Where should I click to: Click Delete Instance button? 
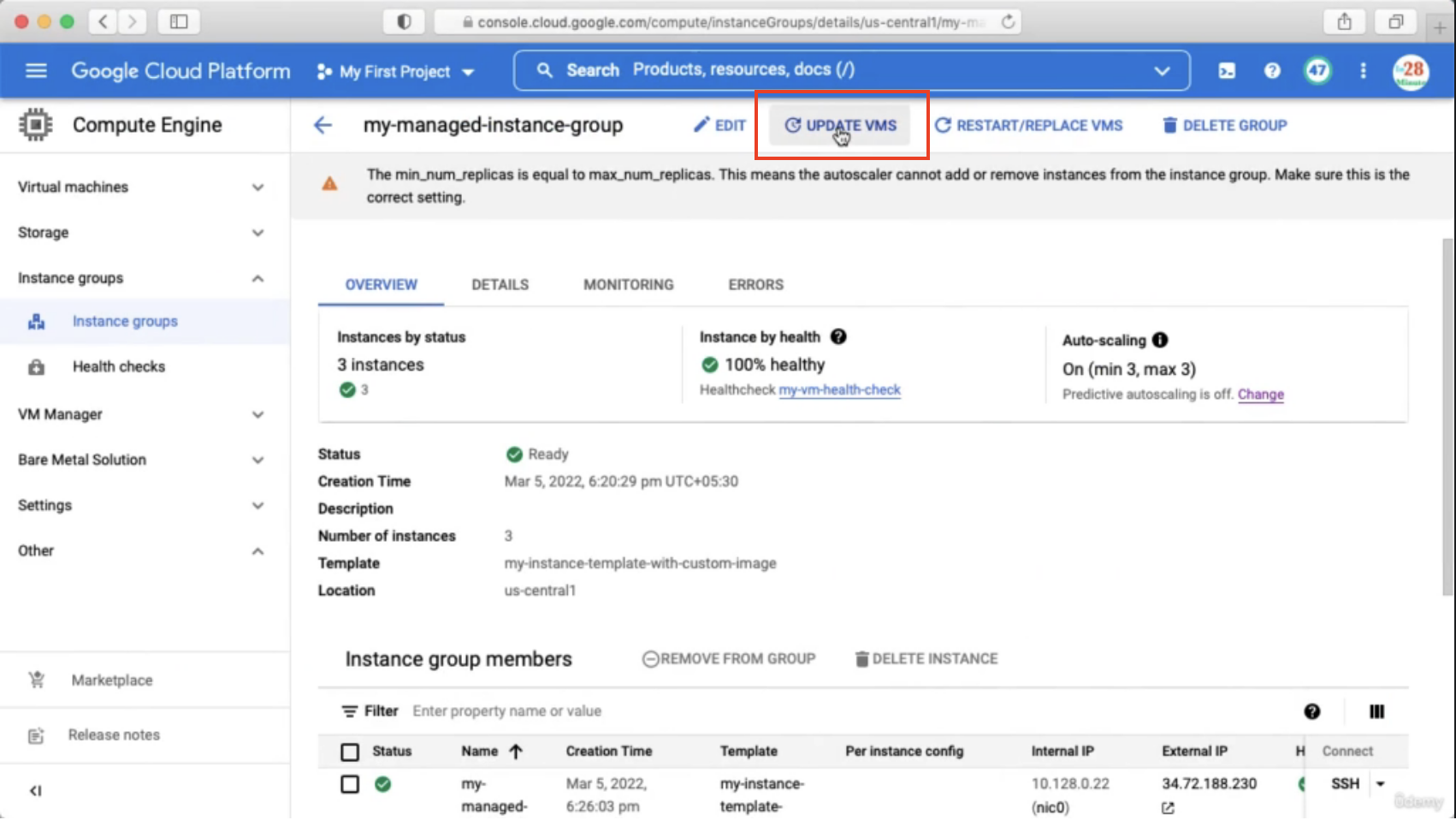pyautogui.click(x=926, y=659)
